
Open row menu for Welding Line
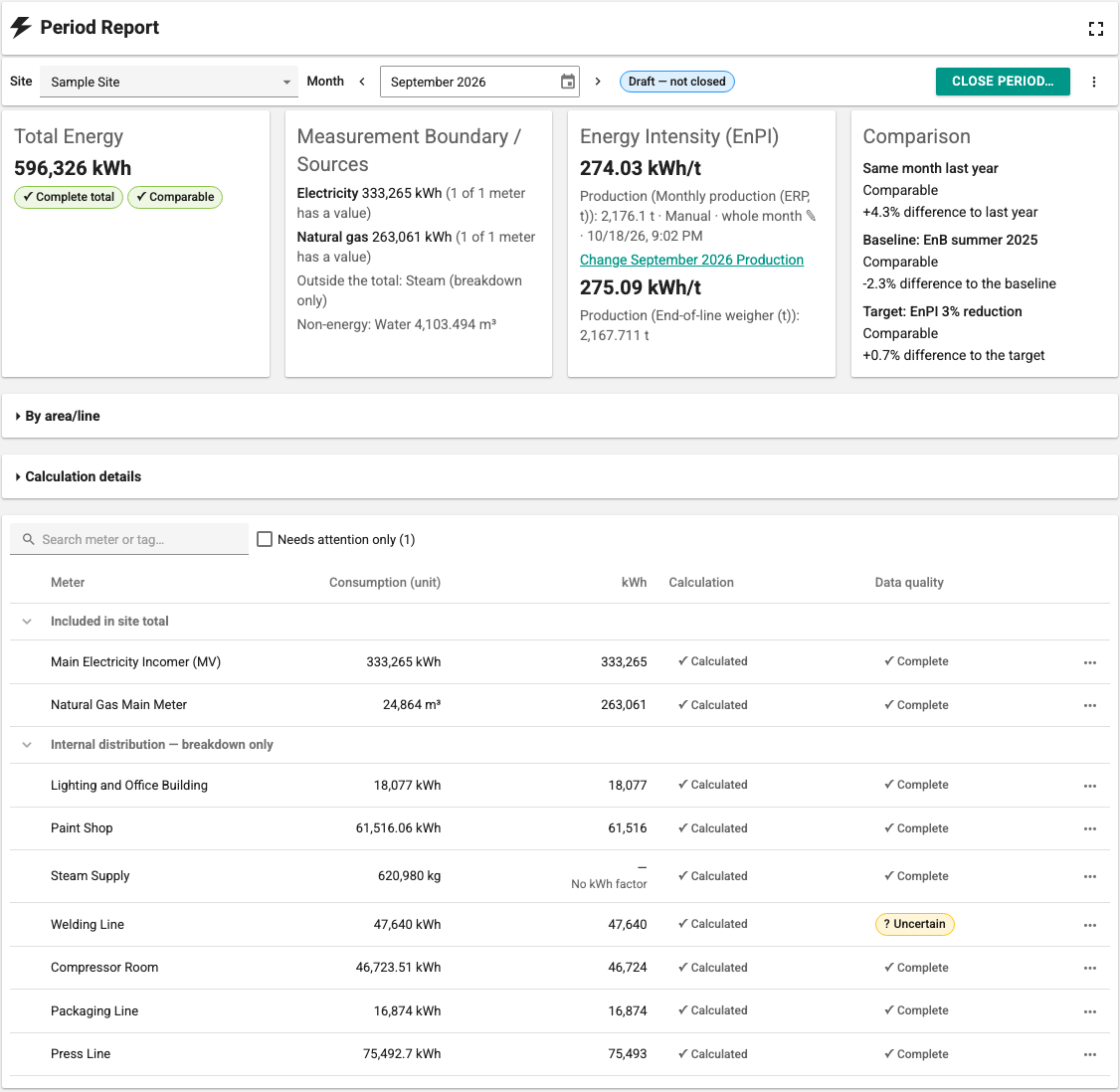[x=1089, y=925]
